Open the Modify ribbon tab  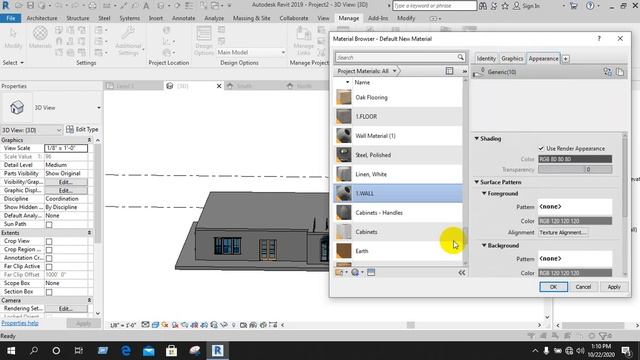[x=406, y=18]
